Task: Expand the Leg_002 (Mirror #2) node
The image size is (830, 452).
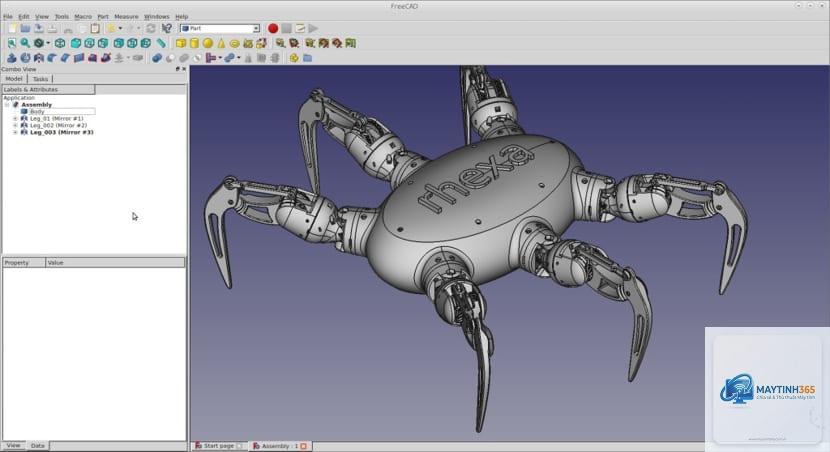Action: coord(15,125)
